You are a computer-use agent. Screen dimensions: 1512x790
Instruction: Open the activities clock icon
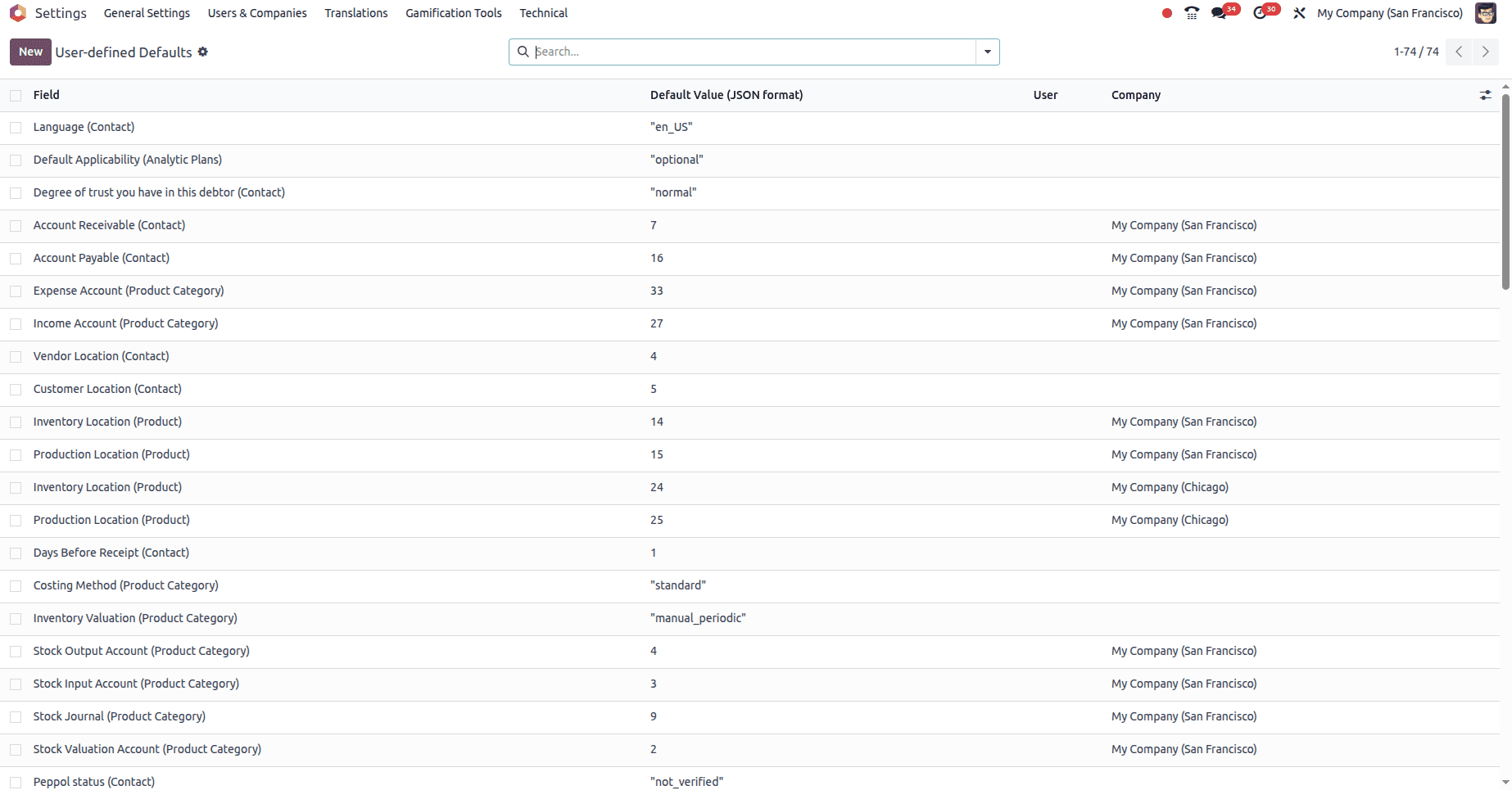pyautogui.click(x=1261, y=13)
